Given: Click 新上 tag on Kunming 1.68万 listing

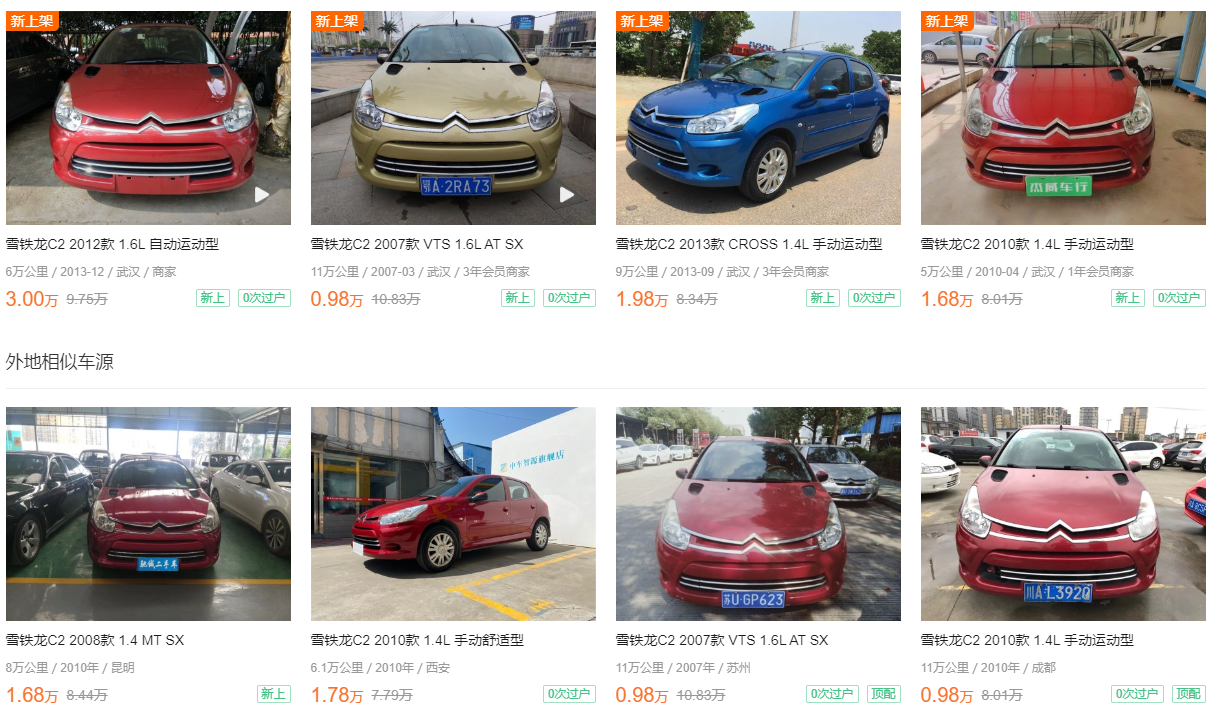Looking at the screenshot, I should (x=274, y=694).
